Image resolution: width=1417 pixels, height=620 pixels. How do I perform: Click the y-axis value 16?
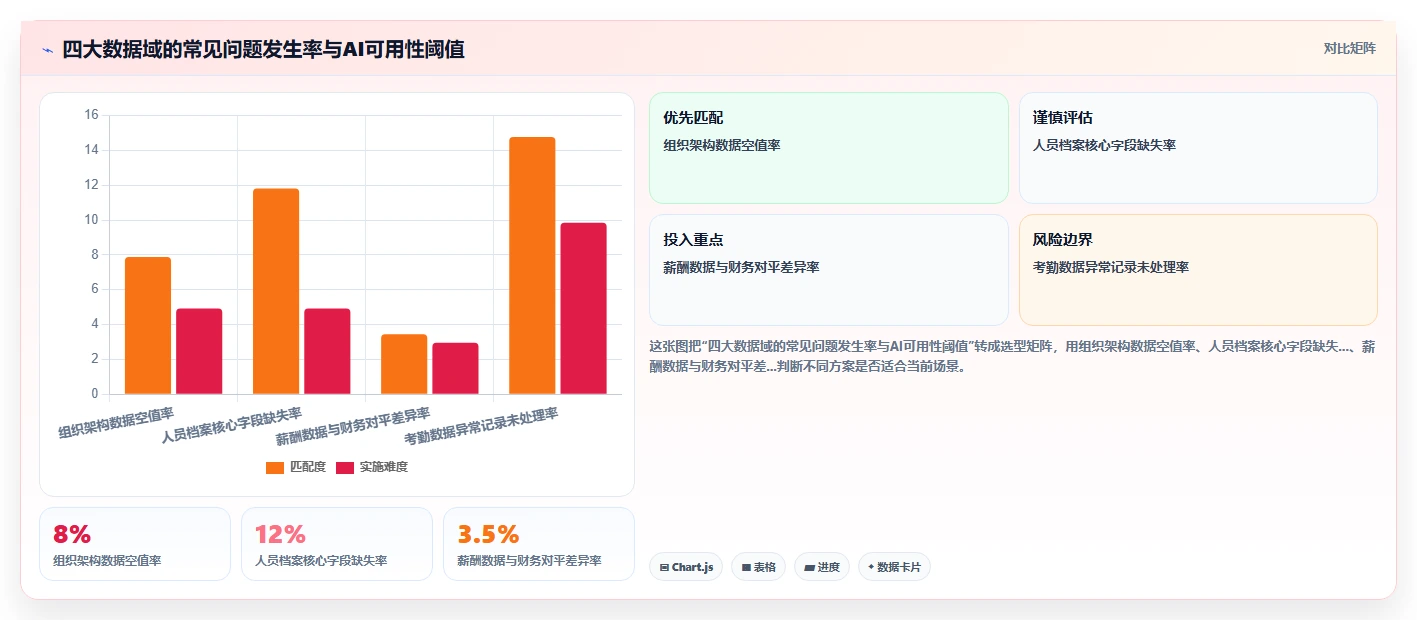91,115
